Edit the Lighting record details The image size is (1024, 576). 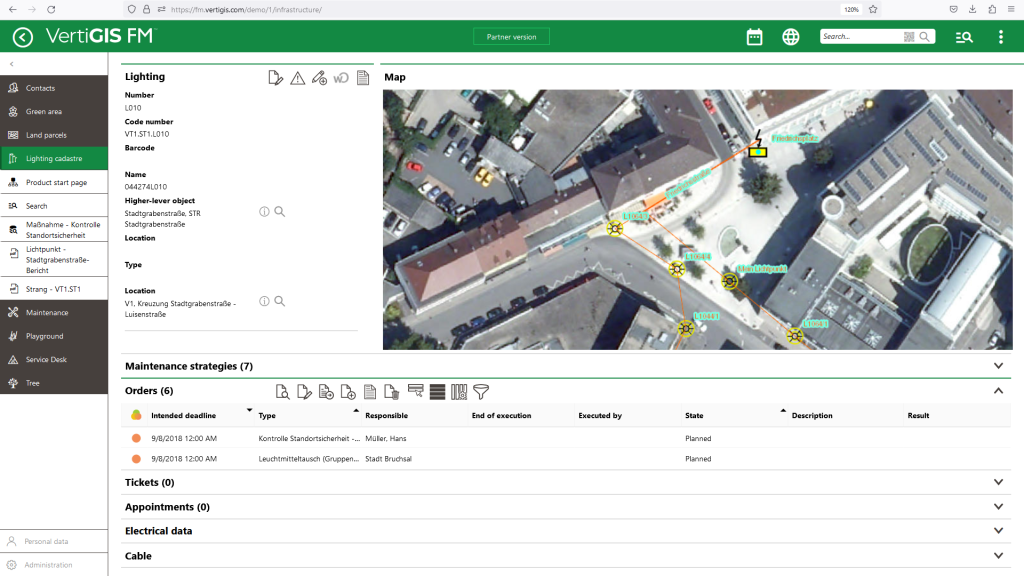pyautogui.click(x=276, y=77)
